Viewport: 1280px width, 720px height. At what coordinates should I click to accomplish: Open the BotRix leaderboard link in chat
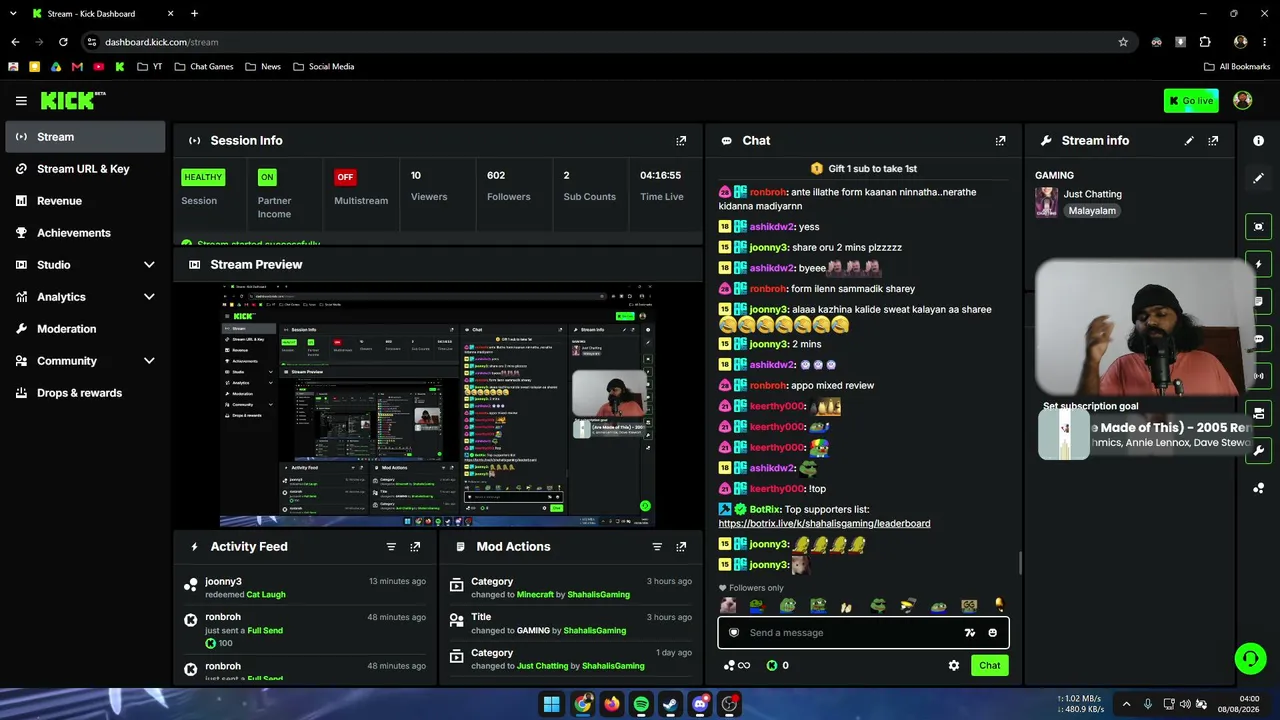pos(824,523)
